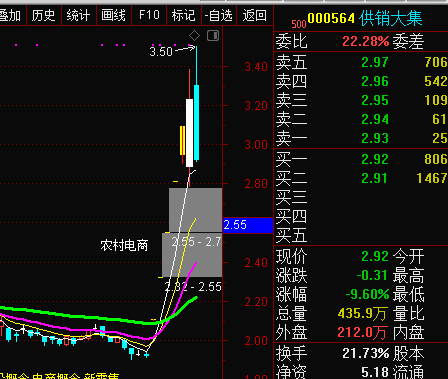Click the 3.50 high price label
448x379 pixels.
click(x=161, y=52)
